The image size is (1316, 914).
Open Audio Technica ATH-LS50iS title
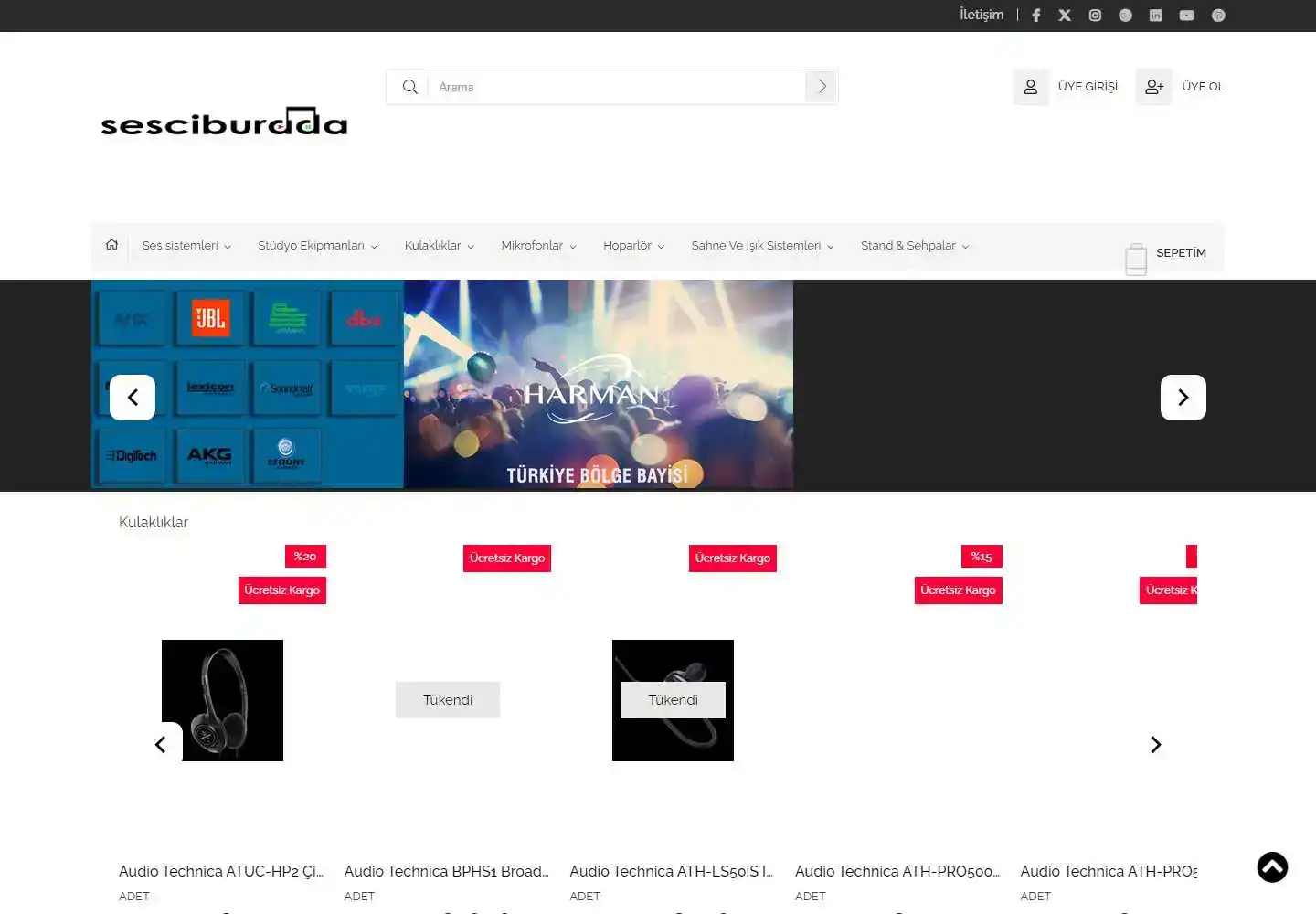pos(672,872)
